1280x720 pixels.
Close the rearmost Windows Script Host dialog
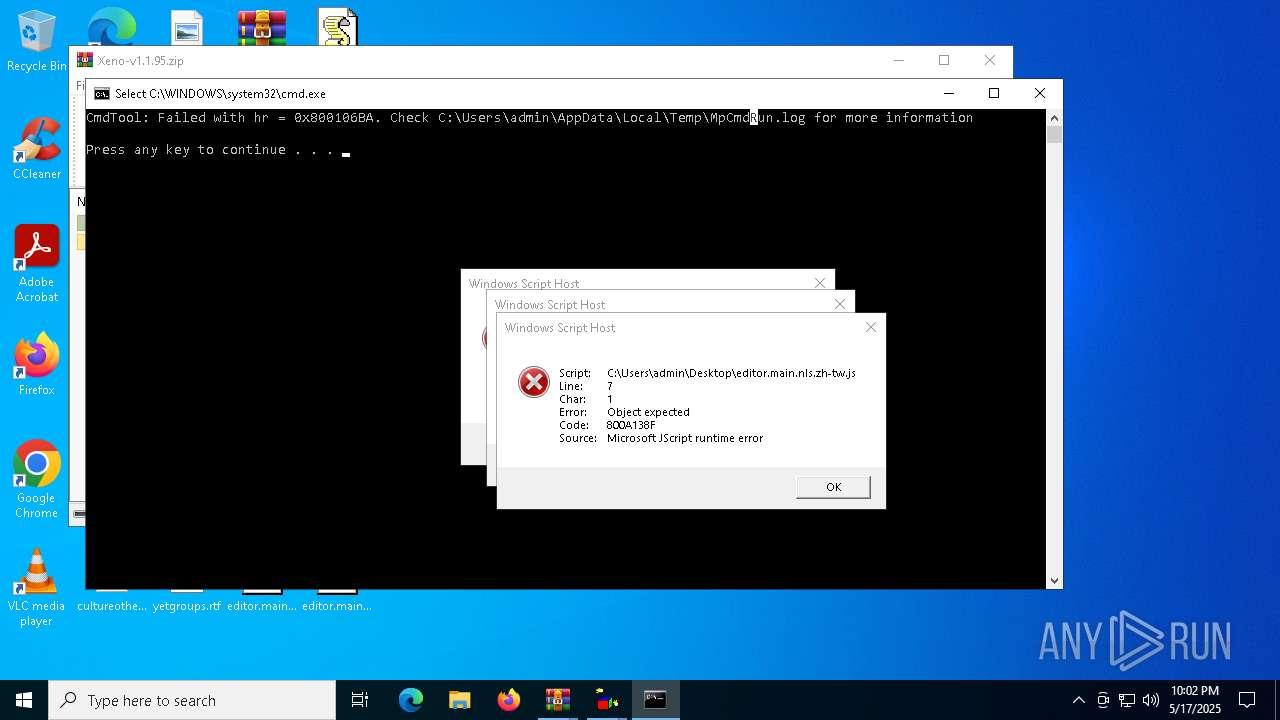point(820,283)
